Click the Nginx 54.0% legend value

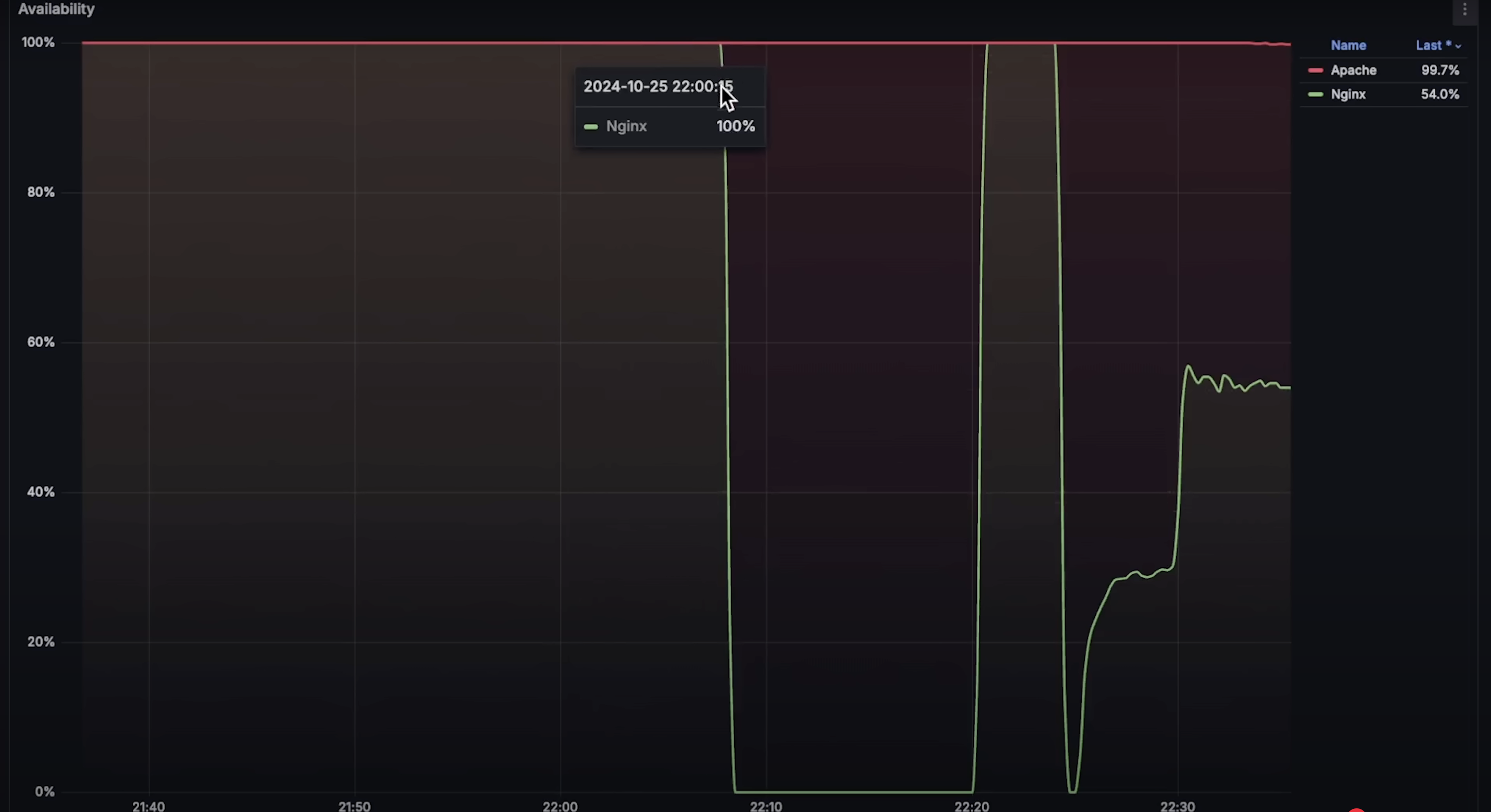pos(1439,94)
